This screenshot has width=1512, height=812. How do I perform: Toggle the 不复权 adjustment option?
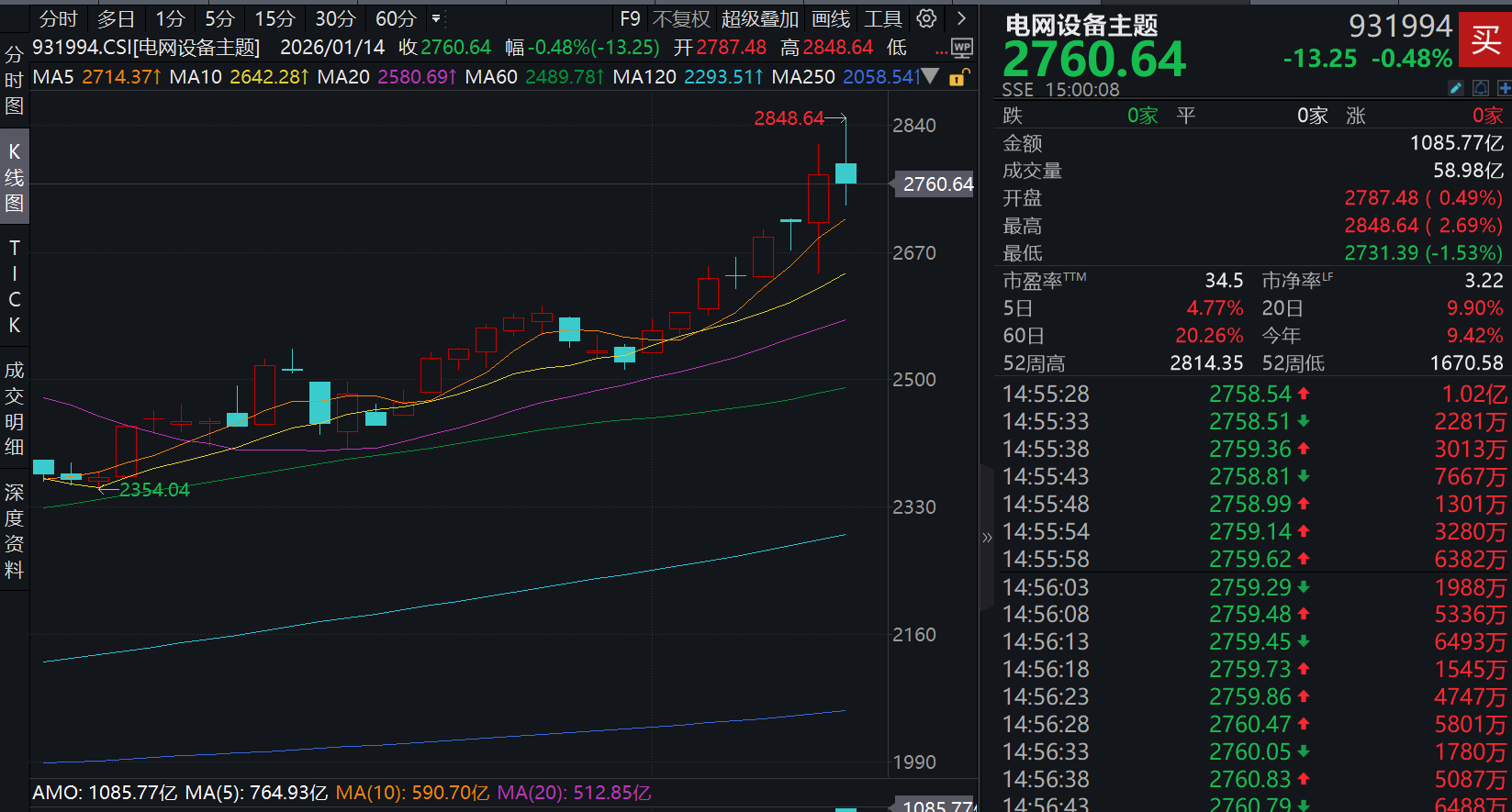tap(681, 18)
